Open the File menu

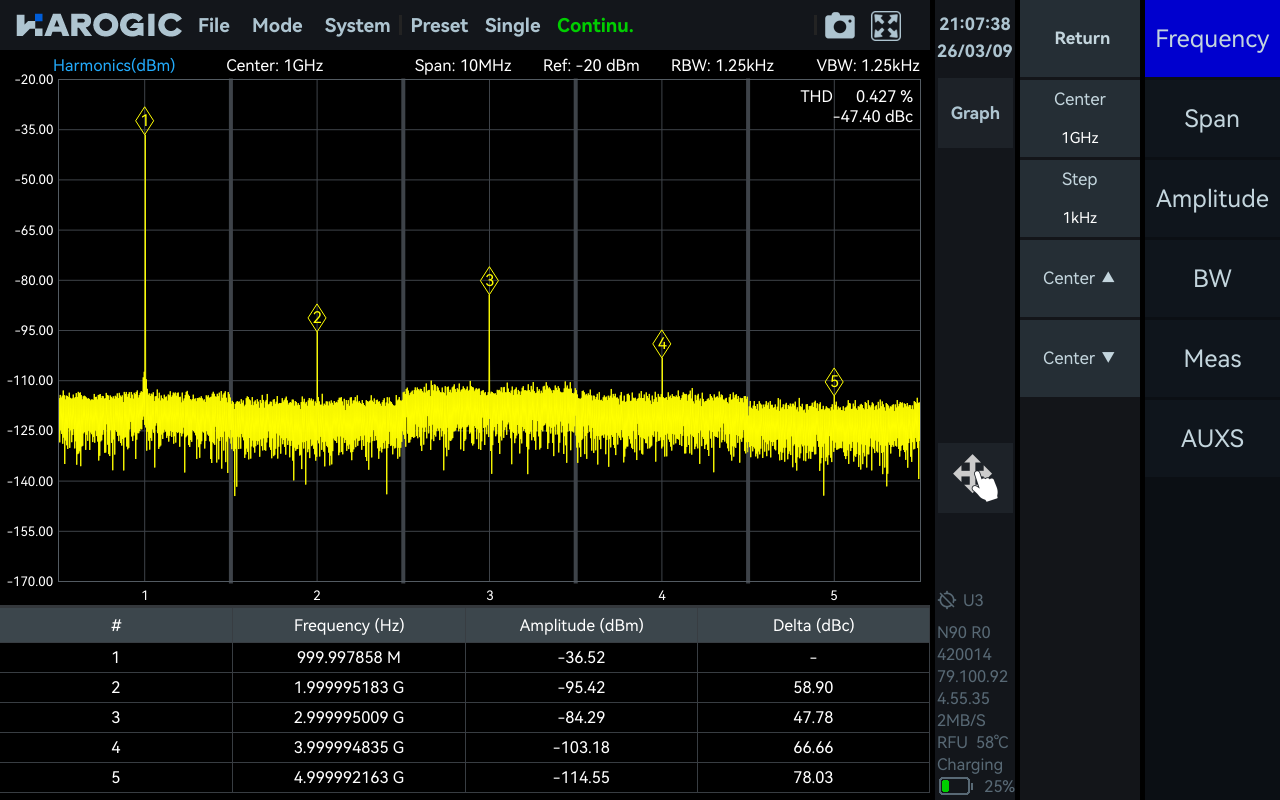(x=213, y=26)
